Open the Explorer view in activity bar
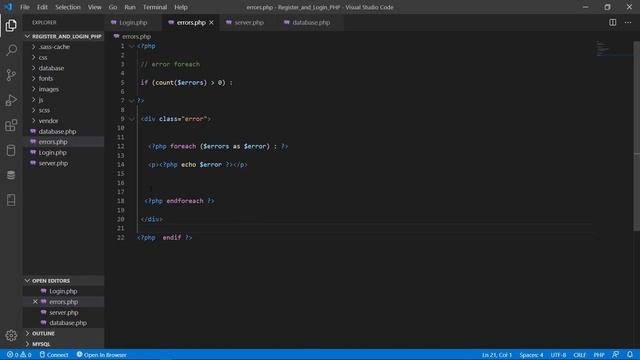The image size is (640, 360). [x=11, y=25]
